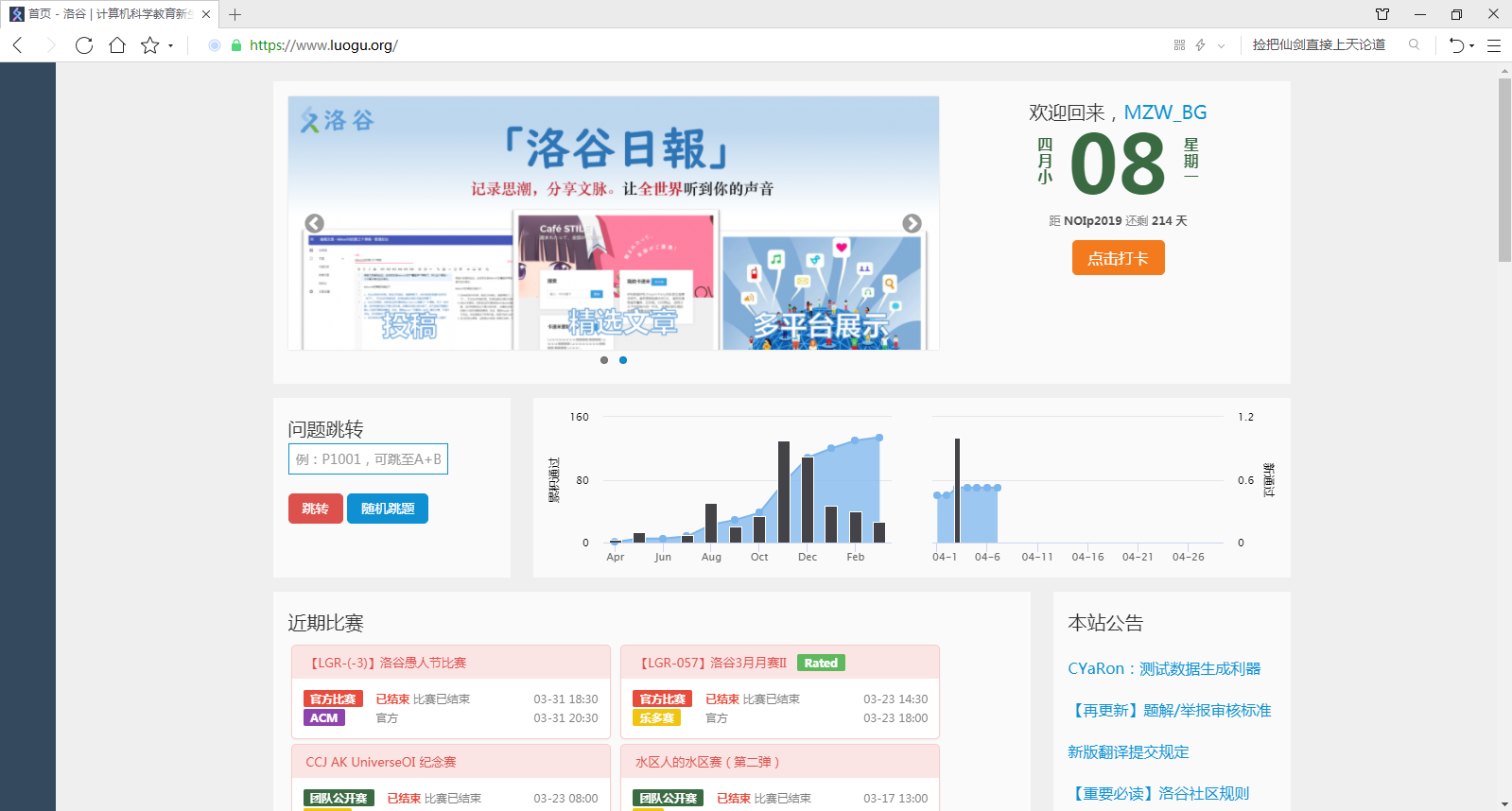Open the browser home page
Image resolution: width=1512 pixels, height=811 pixels.
click(117, 45)
